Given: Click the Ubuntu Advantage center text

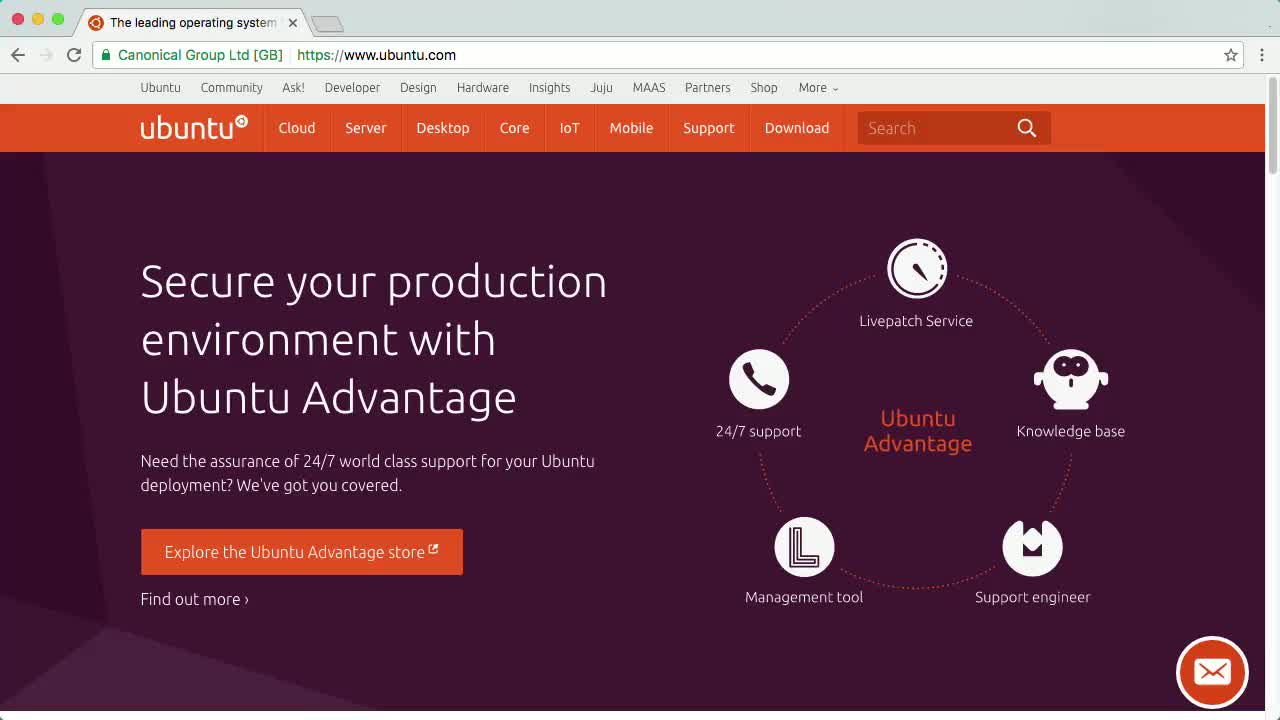Looking at the screenshot, I should coord(918,431).
